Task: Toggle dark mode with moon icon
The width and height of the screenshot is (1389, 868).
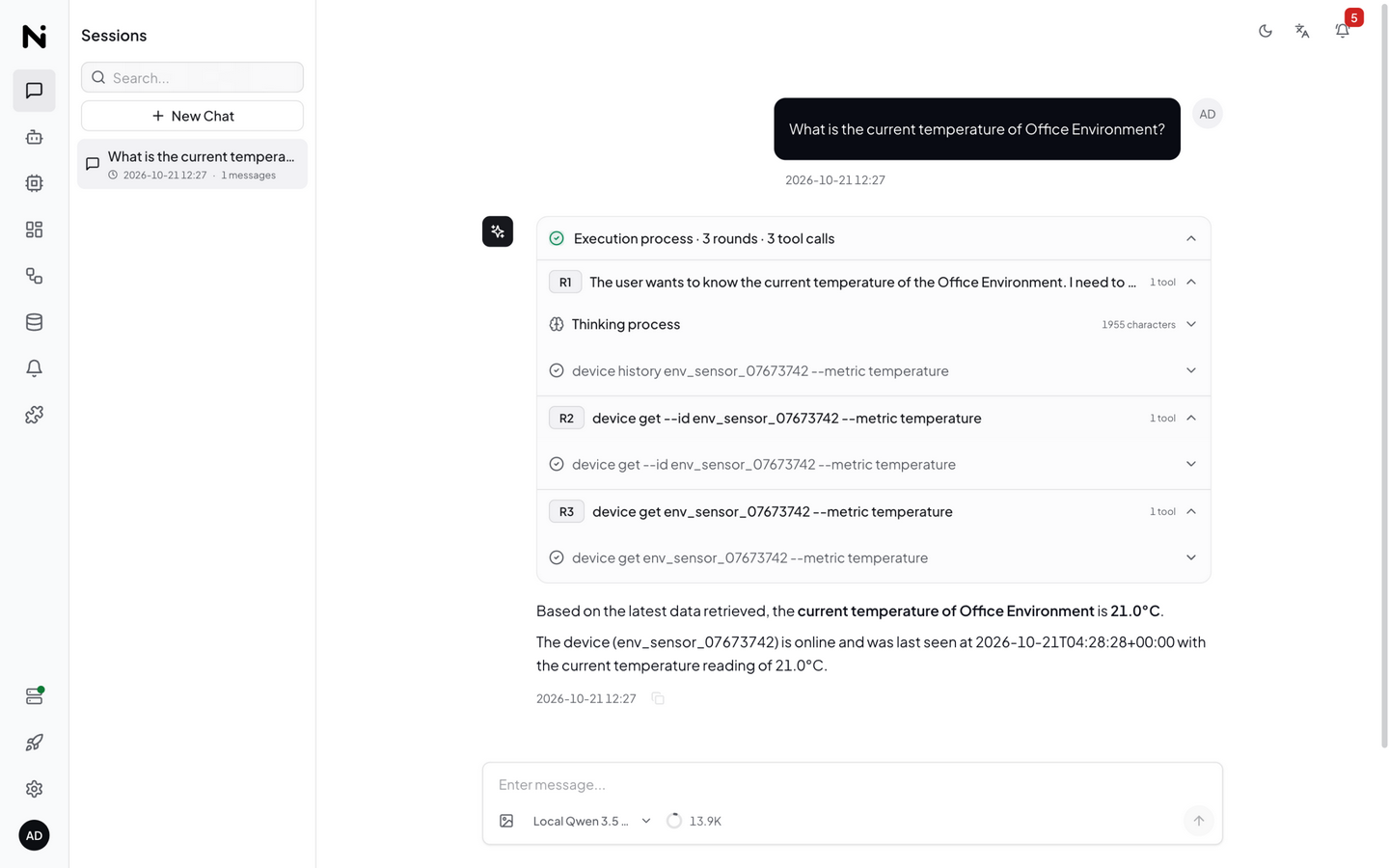Action: (1266, 31)
